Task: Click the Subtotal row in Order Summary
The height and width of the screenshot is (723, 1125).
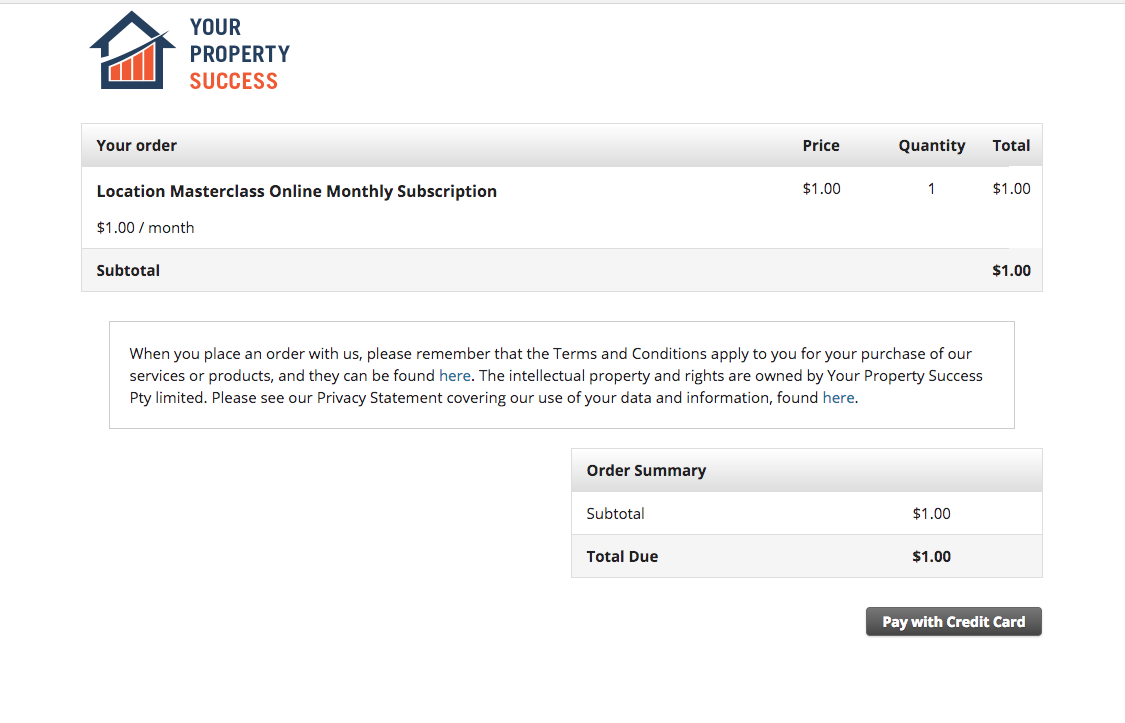Action: [615, 514]
